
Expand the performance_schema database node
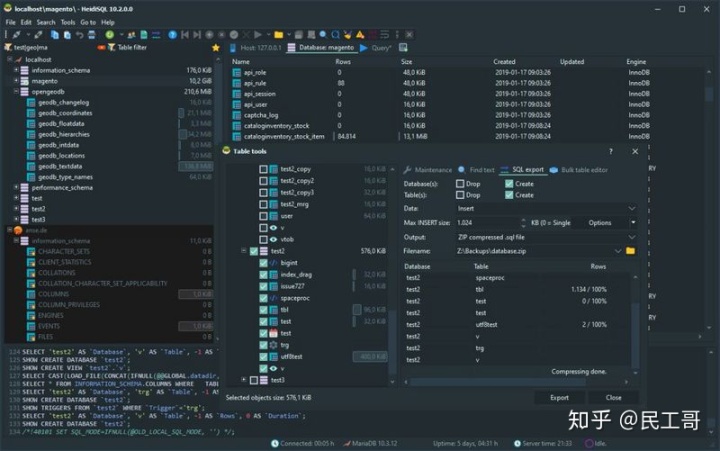tap(16, 187)
